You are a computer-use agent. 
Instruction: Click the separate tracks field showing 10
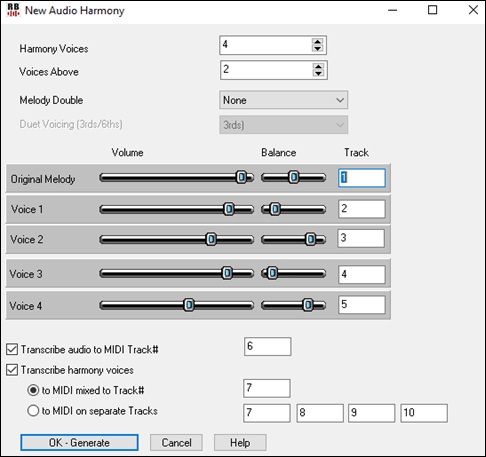[x=424, y=413]
